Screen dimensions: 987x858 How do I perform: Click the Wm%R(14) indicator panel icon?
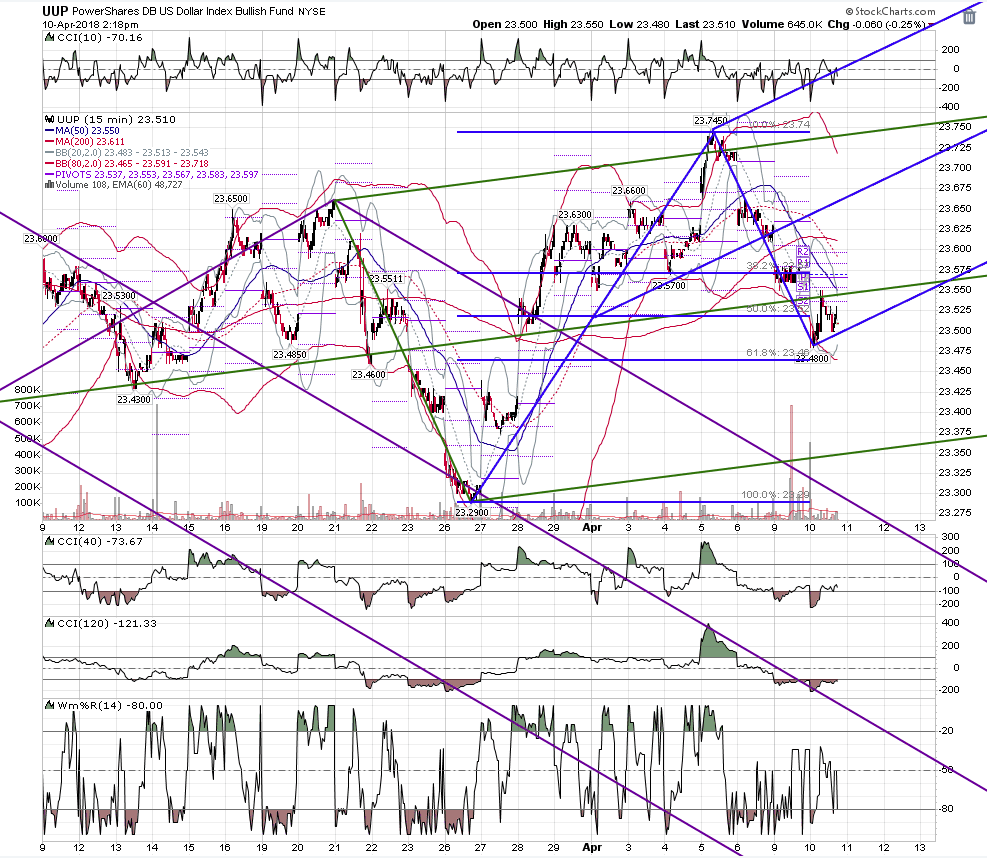pyautogui.click(x=49, y=706)
